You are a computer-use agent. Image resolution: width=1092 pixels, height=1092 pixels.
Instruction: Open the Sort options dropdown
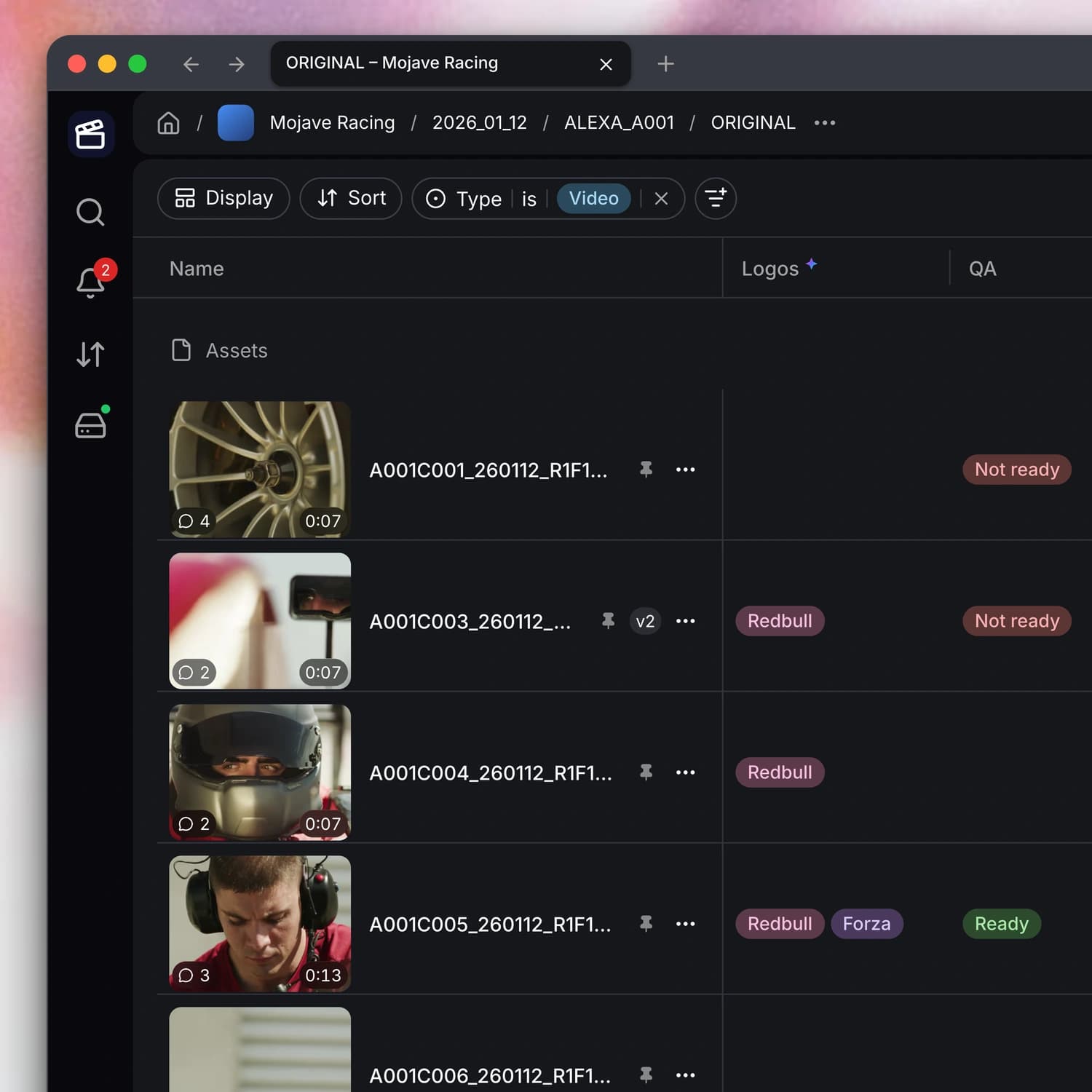(351, 198)
